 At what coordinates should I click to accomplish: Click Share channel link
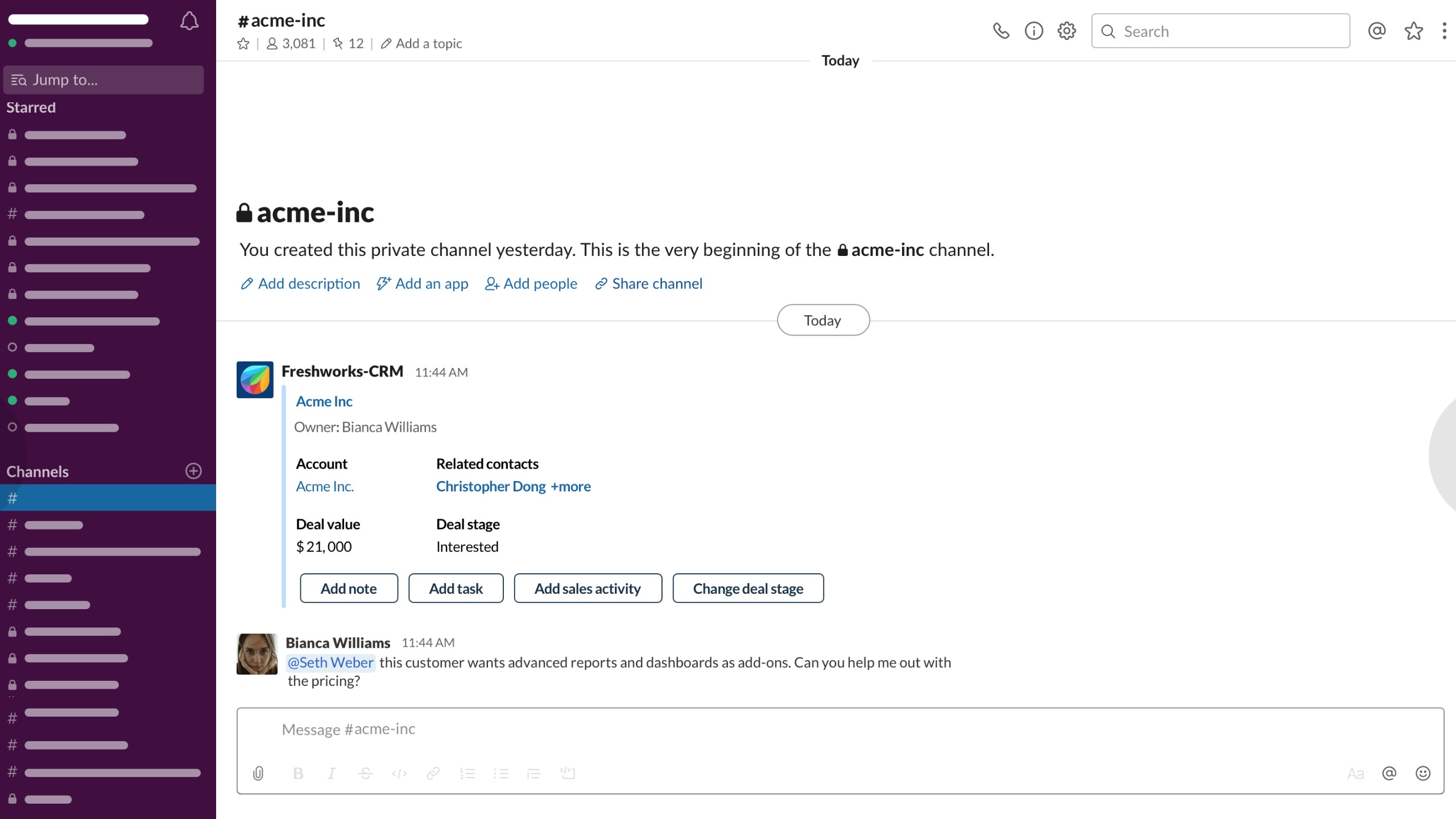(648, 284)
